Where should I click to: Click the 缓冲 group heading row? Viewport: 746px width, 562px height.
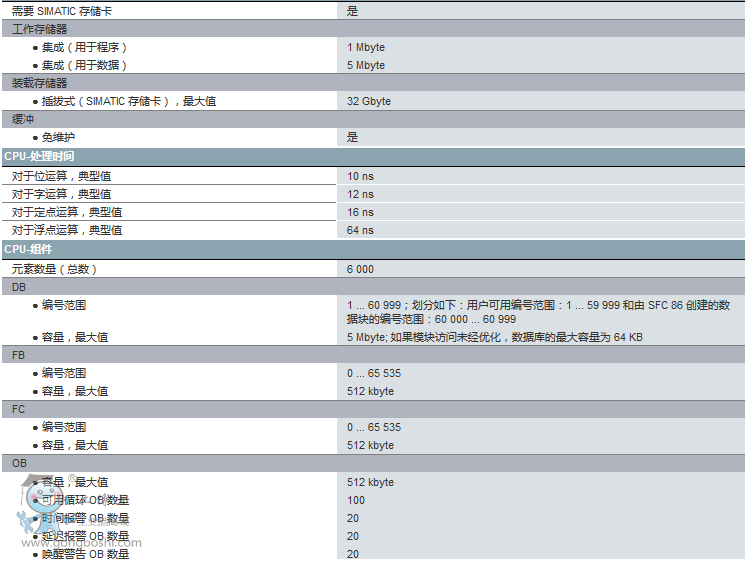22,119
